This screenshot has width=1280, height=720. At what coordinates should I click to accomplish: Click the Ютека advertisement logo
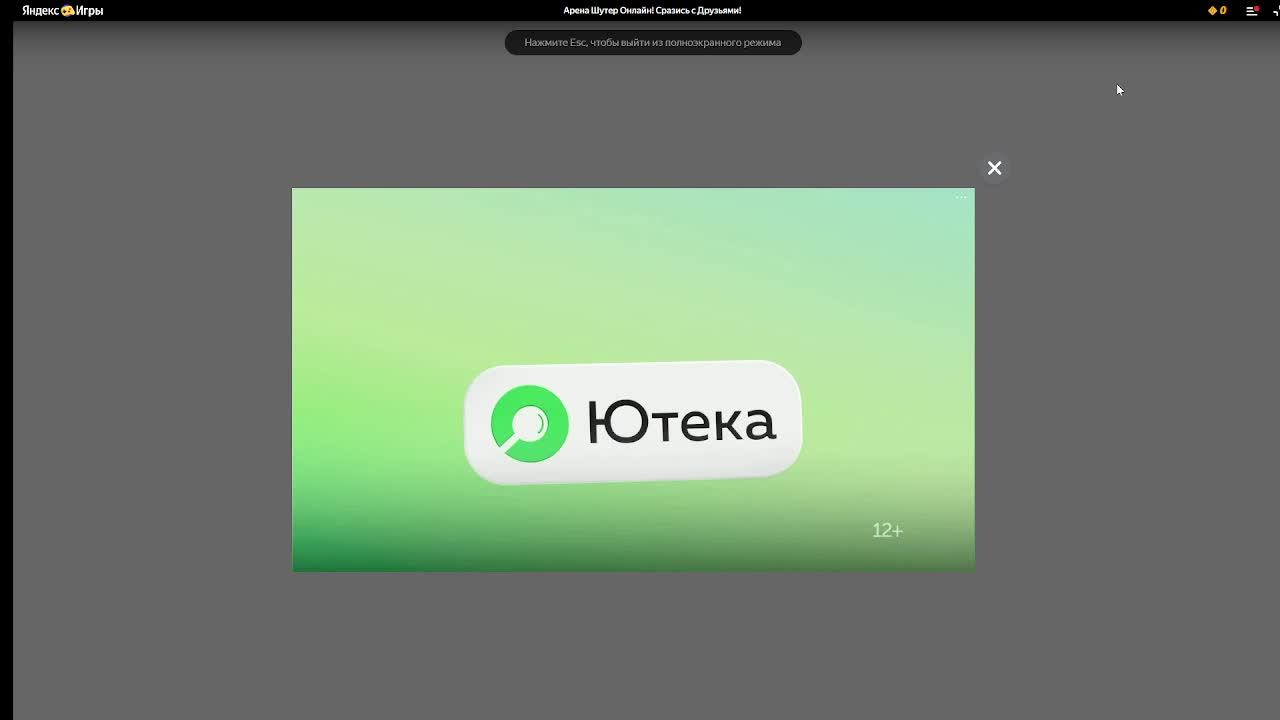633,422
